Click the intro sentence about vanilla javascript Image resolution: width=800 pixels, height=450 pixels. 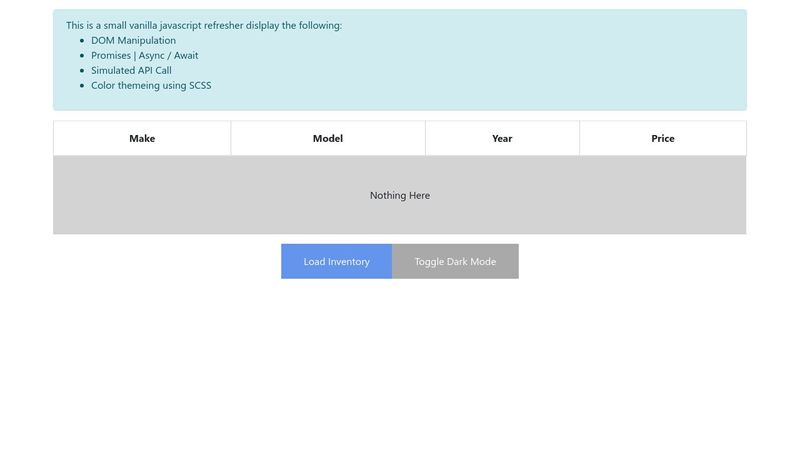coord(204,25)
